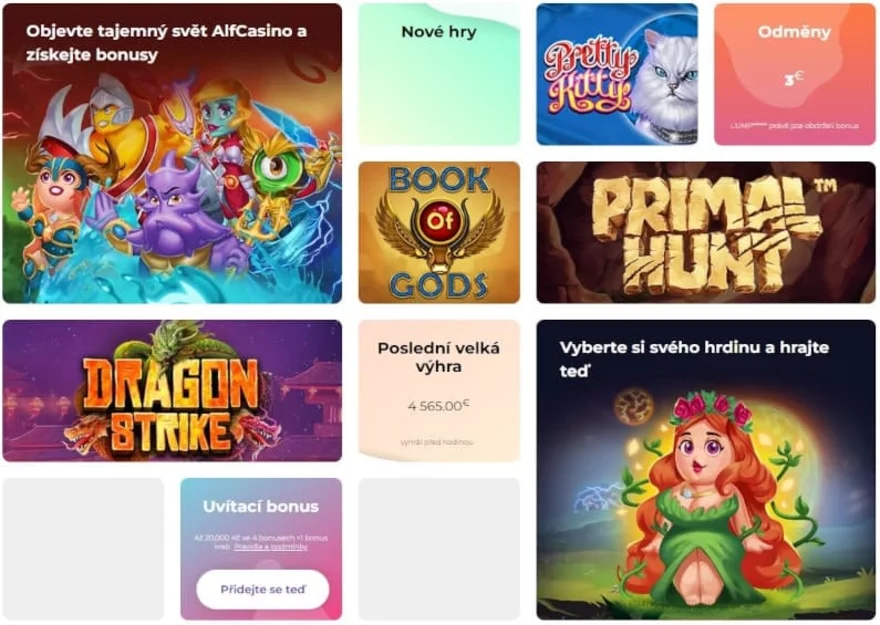Click empty gray tile below Poslední velká výhra

[439, 549]
